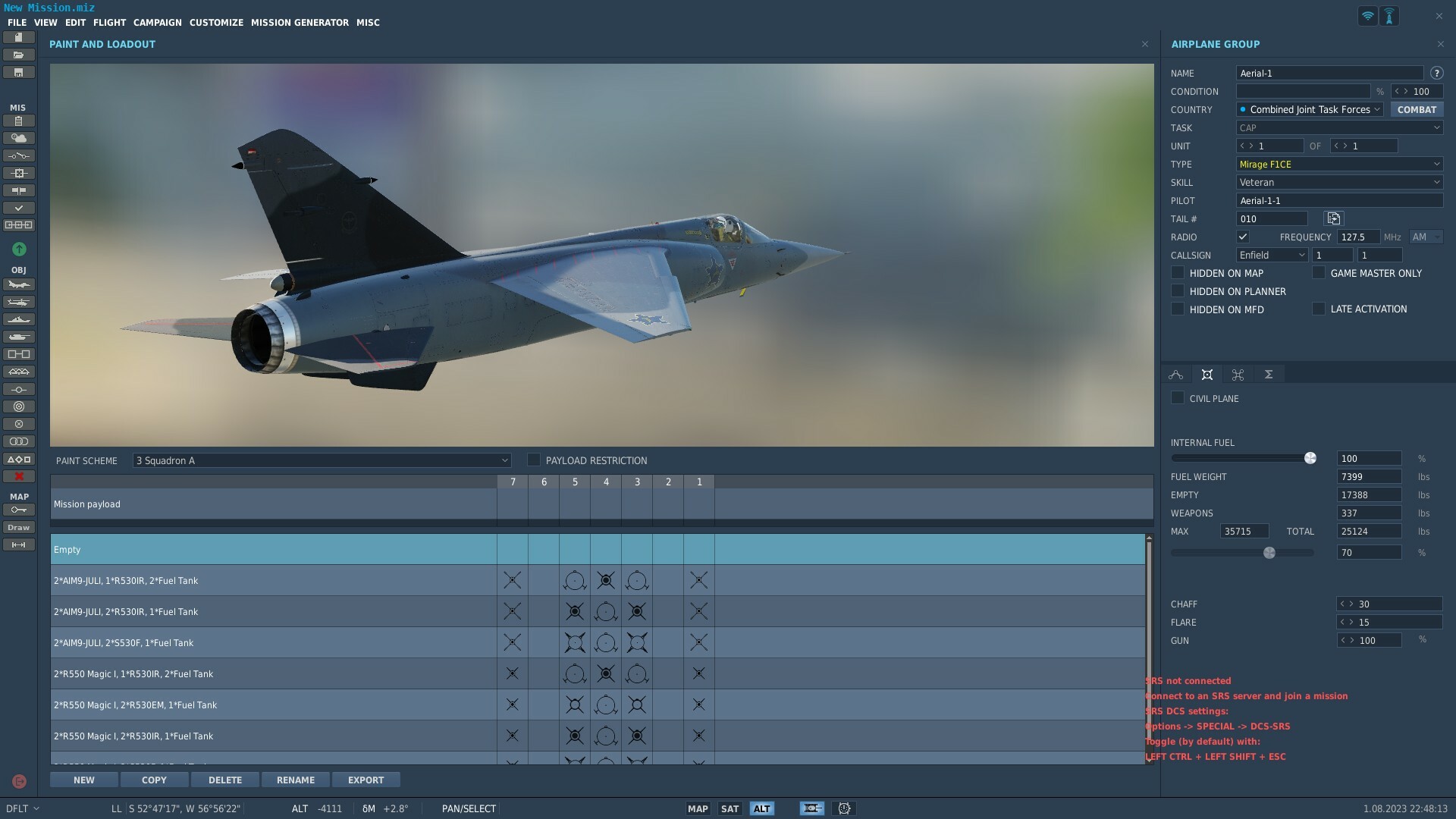Select the helicopter group tool
Image resolution: width=1456 pixels, height=819 pixels.
click(x=19, y=302)
